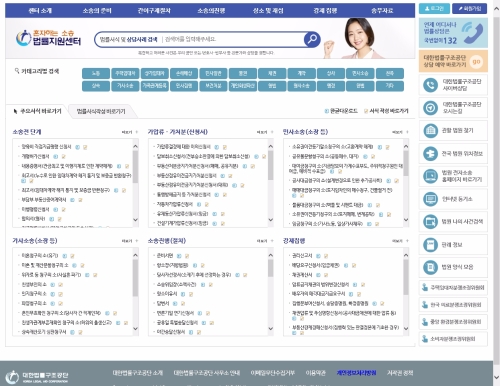500x386 pixels.
Task: Click the 로그인 button
Action: point(434,9)
